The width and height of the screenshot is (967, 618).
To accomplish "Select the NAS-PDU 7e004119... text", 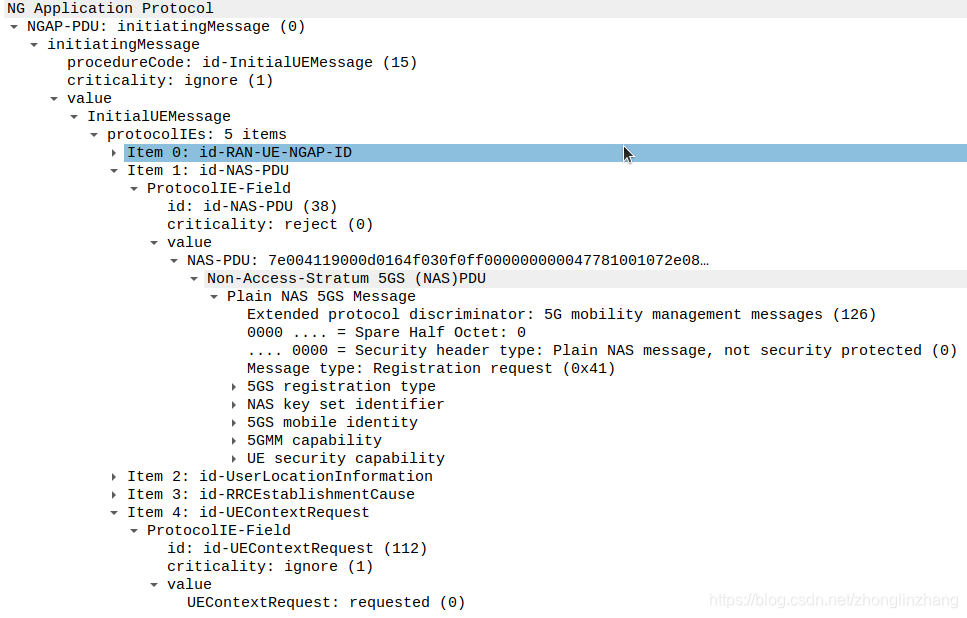I will point(448,260).
